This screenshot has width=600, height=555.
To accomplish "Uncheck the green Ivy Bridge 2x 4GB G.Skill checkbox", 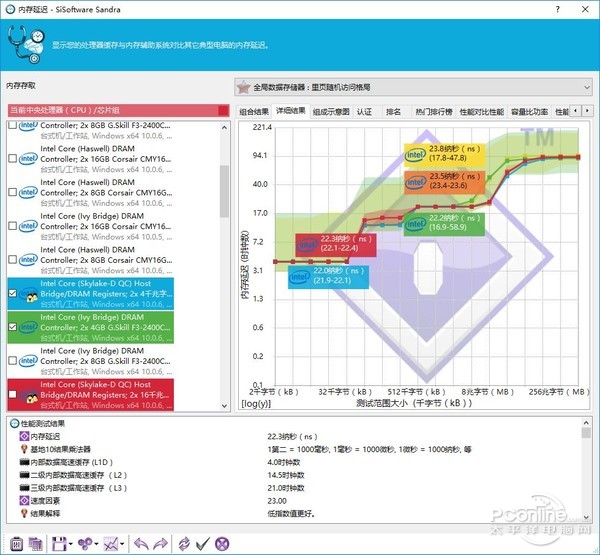I will pos(12,327).
